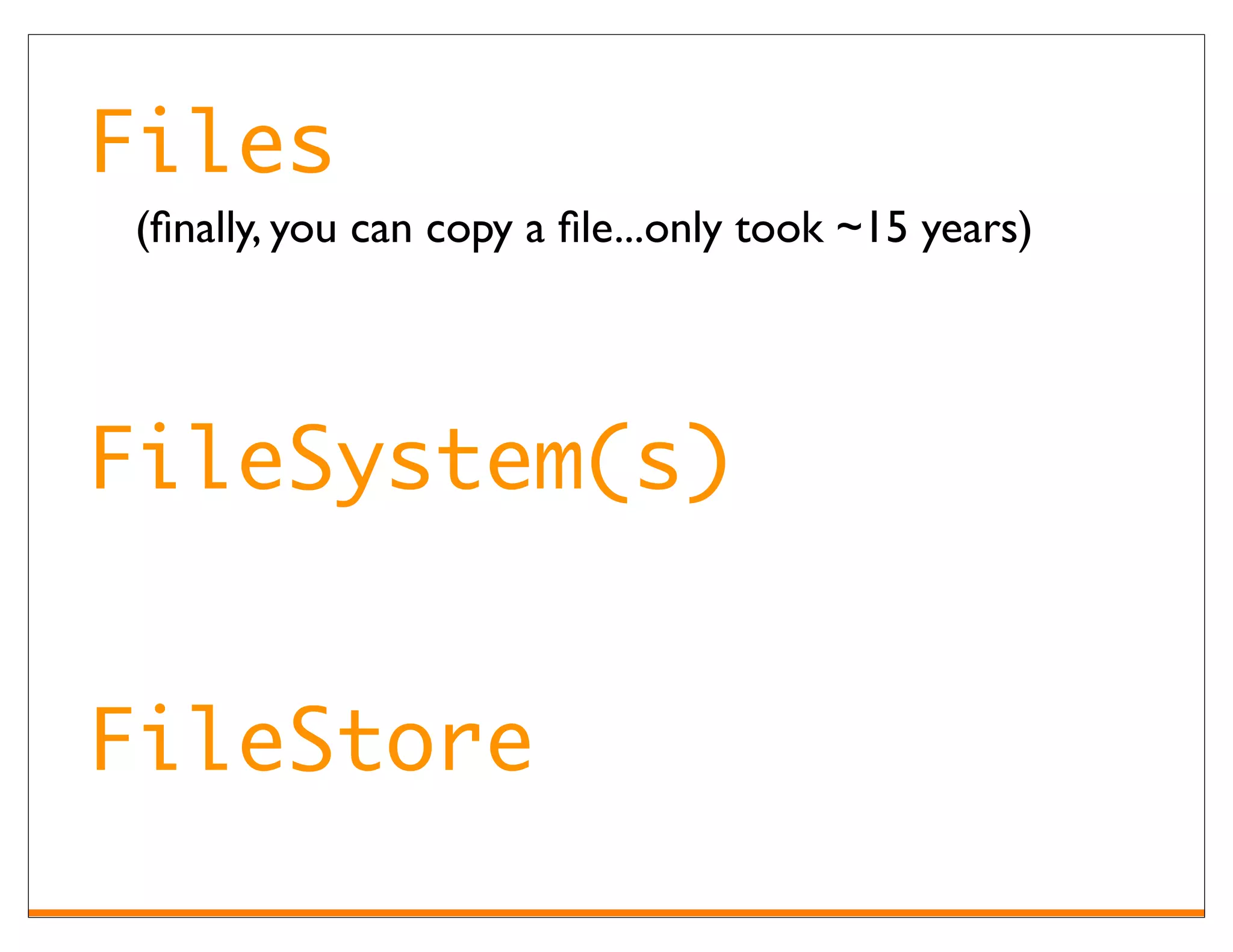Click the capital F in Files

pyautogui.click(x=113, y=141)
